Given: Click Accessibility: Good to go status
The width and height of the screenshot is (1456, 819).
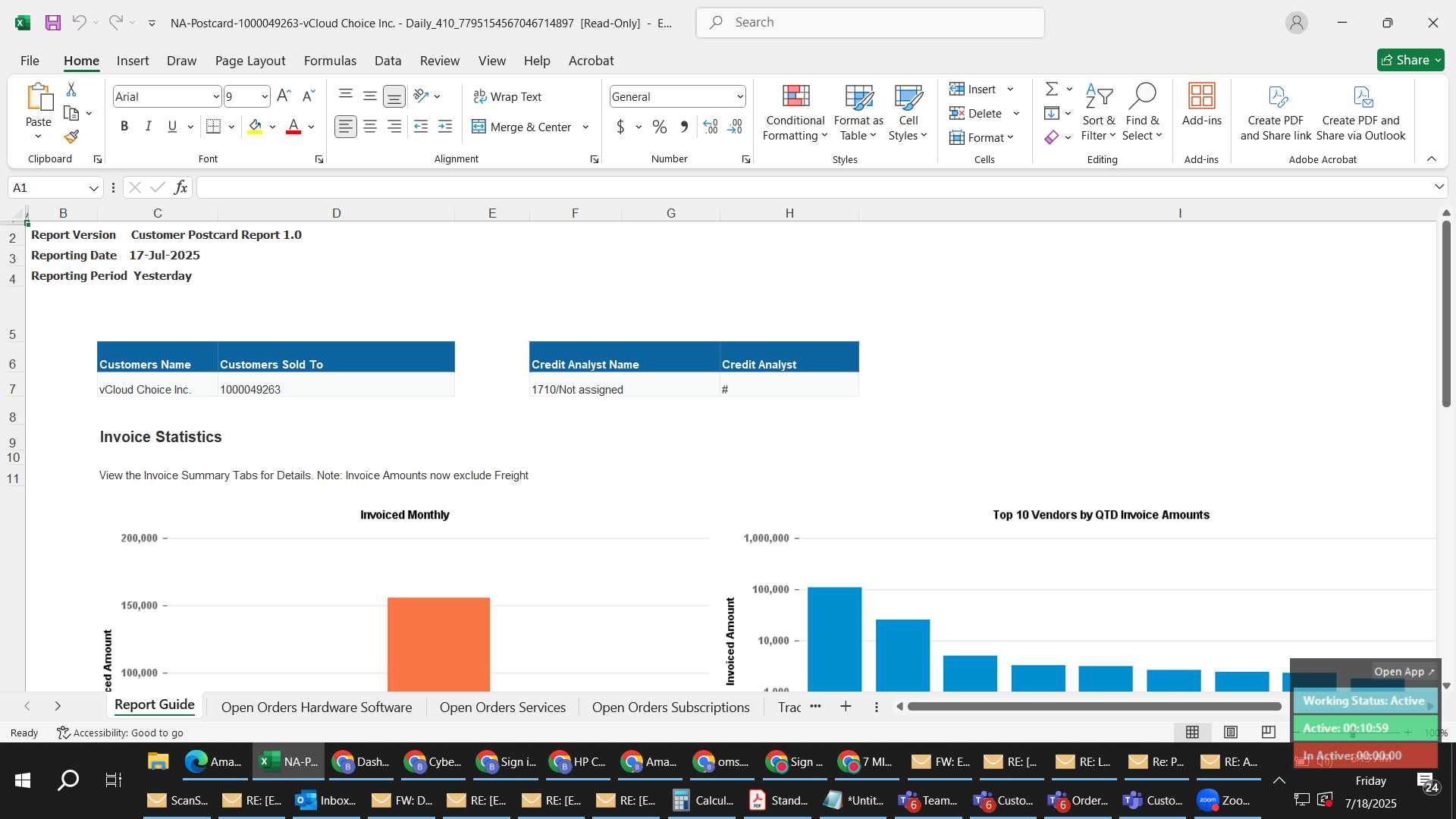Looking at the screenshot, I should (120, 733).
